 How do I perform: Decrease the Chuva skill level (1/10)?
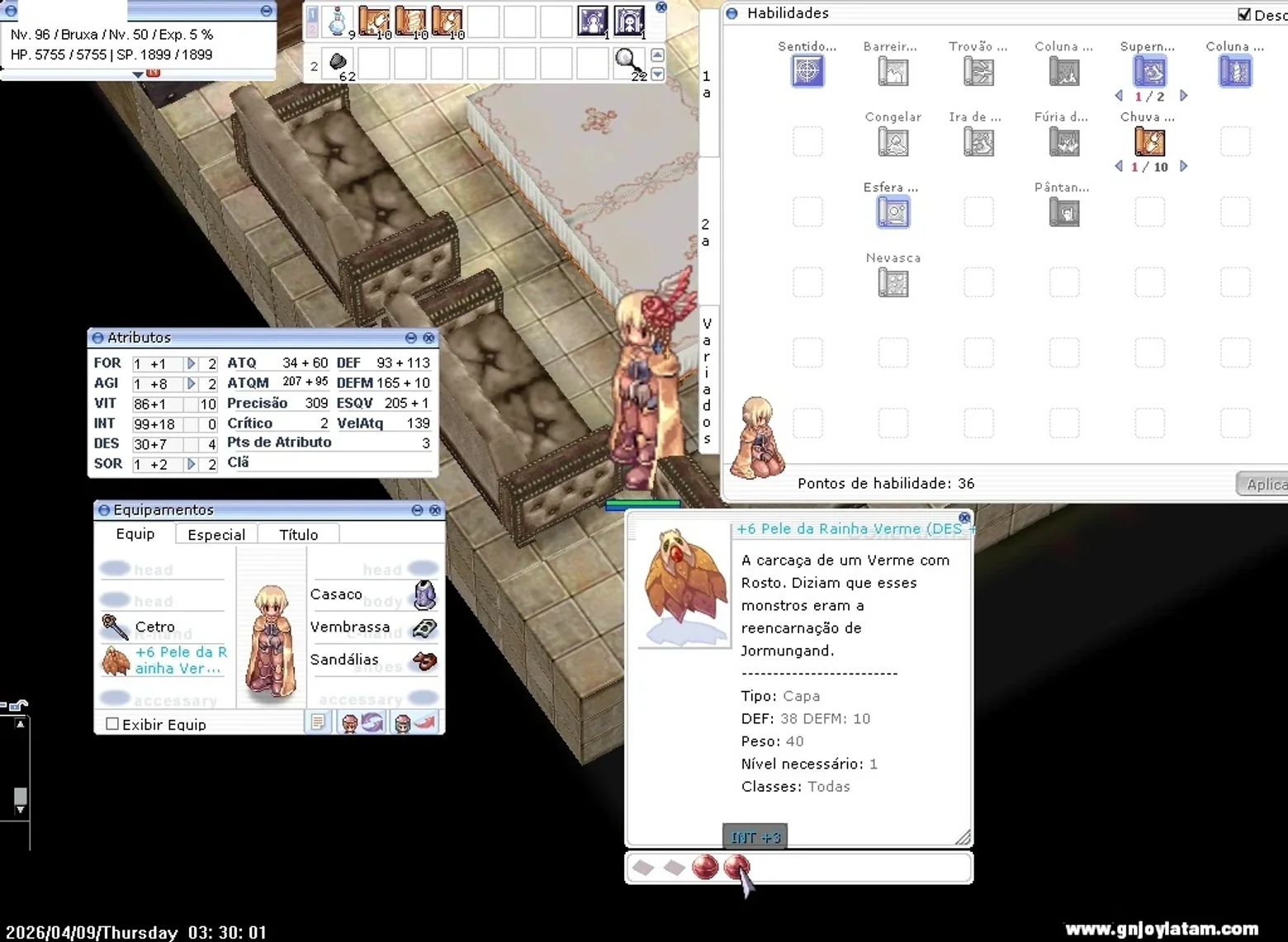coord(1119,166)
